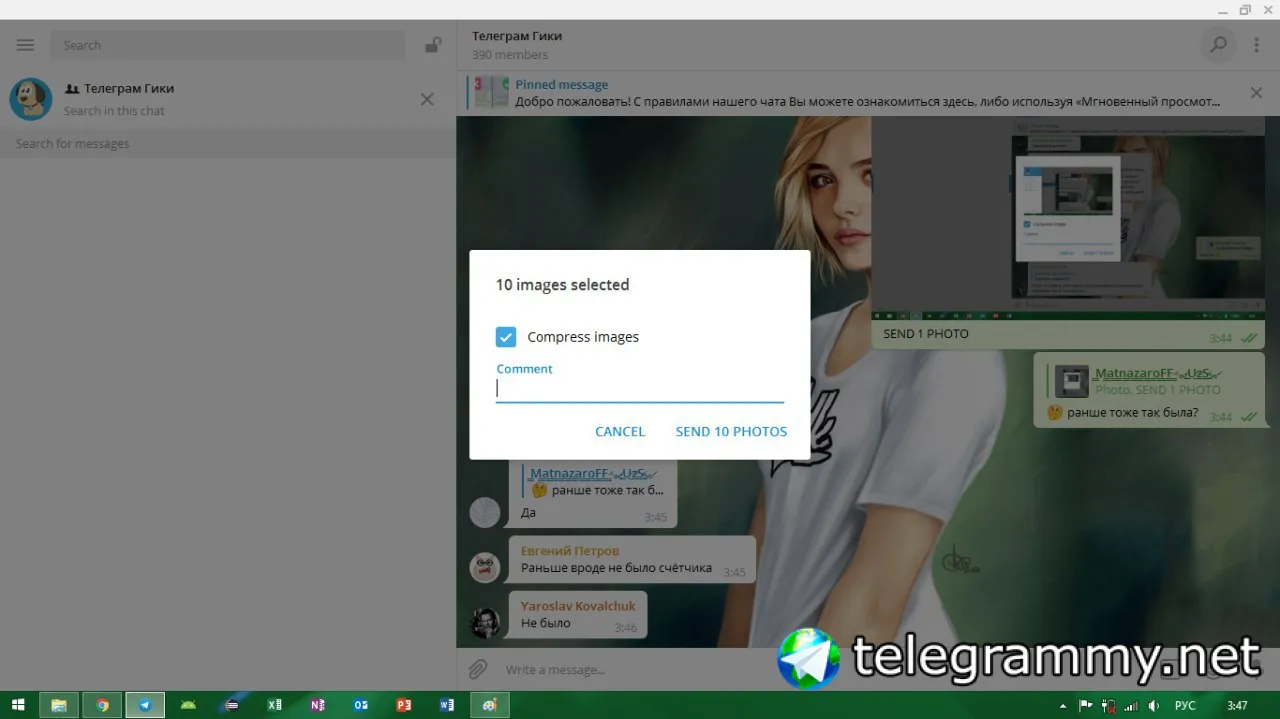Image resolution: width=1280 pixels, height=719 pixels.
Task: Open Outlook from the taskbar
Action: point(361,705)
